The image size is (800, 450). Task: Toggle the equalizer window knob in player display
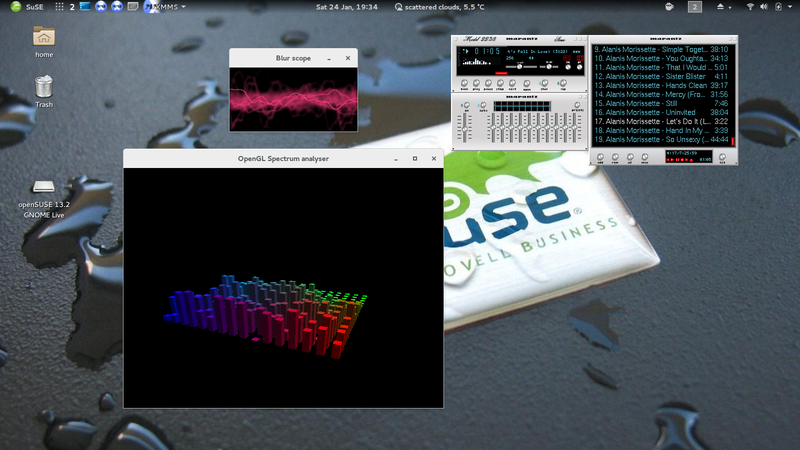click(x=568, y=67)
